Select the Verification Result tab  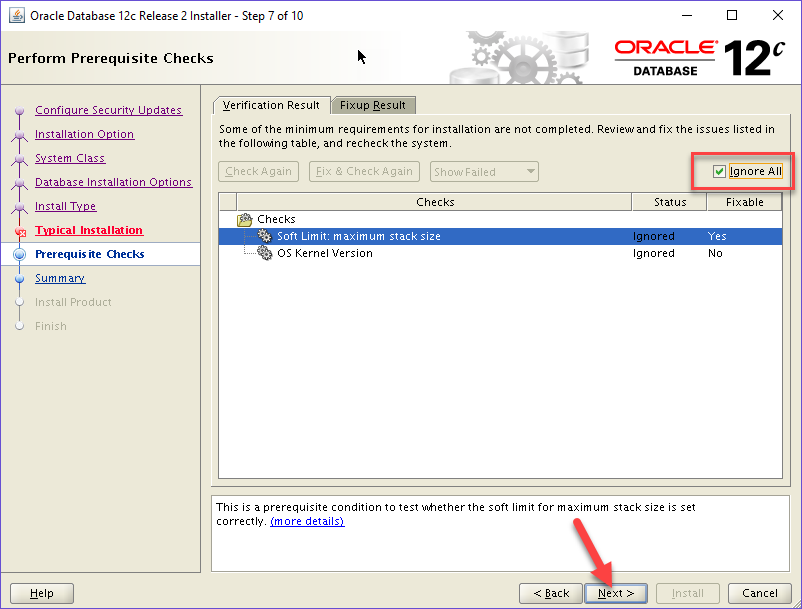tap(271, 105)
